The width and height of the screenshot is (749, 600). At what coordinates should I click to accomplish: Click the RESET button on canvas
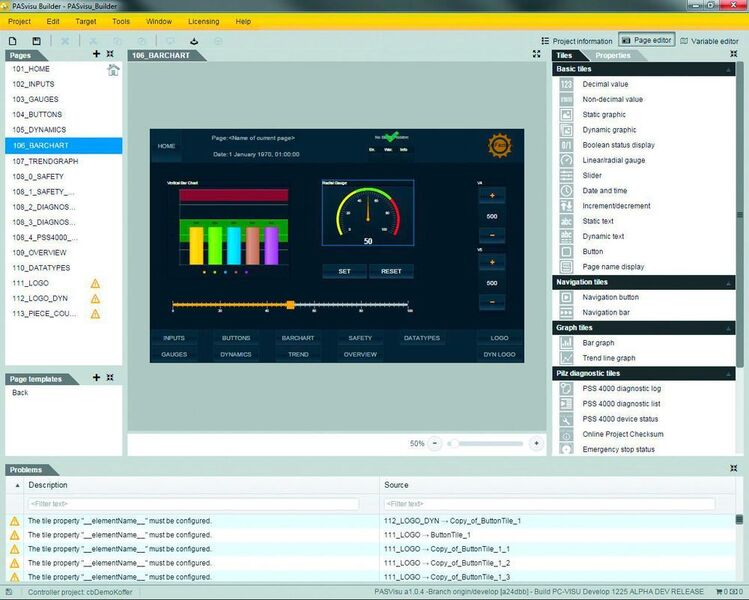point(391,271)
